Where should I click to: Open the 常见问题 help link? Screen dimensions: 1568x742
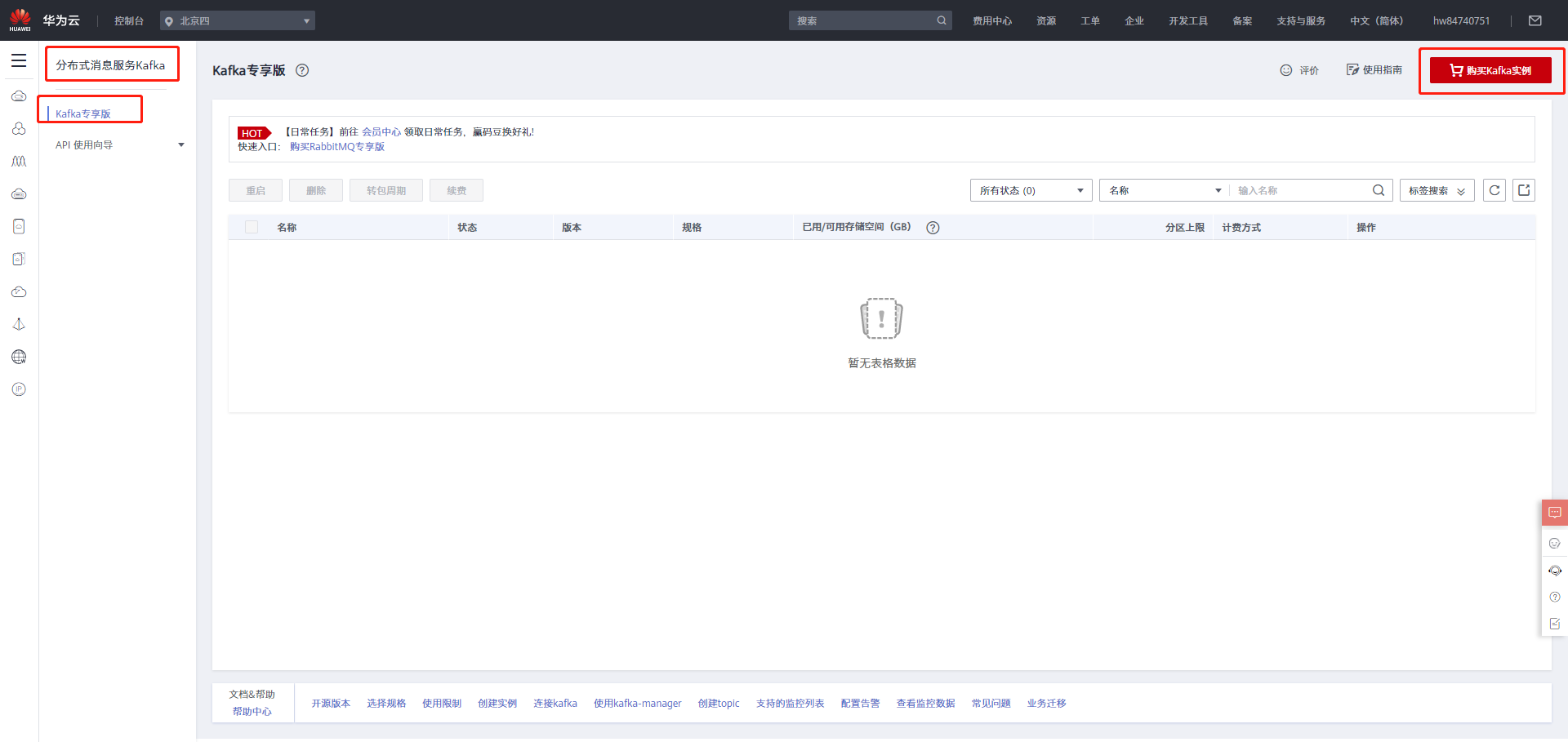pos(991,704)
